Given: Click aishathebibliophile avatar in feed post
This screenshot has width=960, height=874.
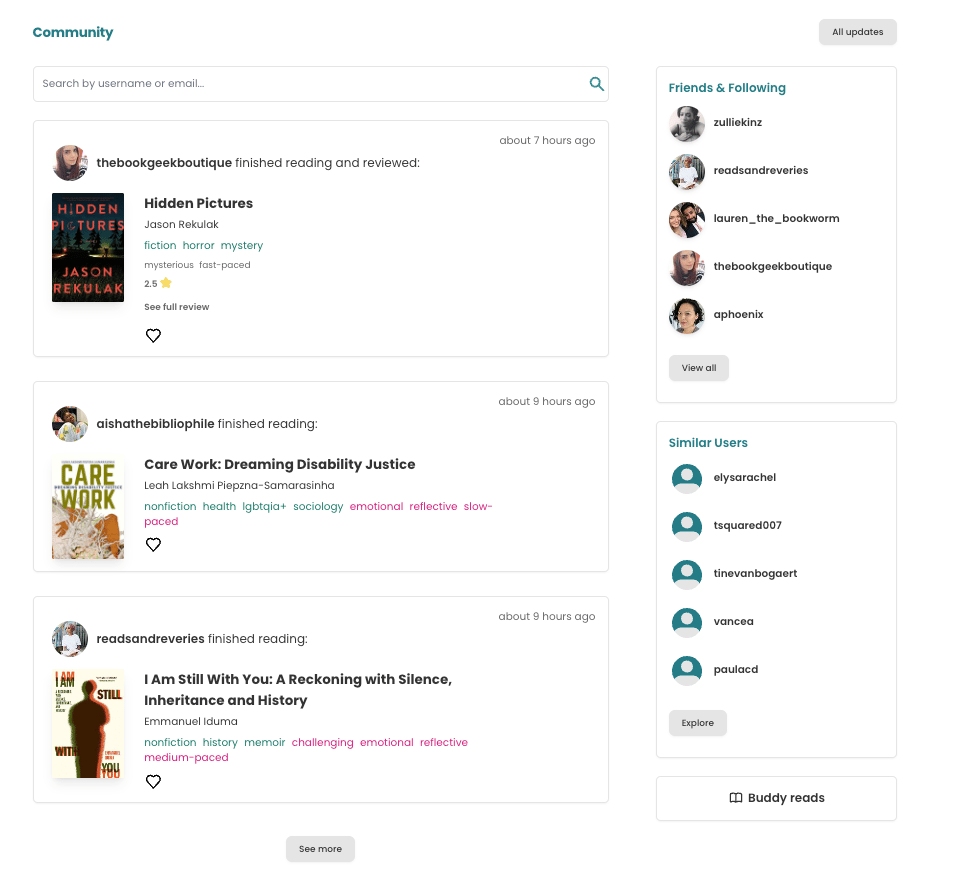Looking at the screenshot, I should [x=70, y=424].
